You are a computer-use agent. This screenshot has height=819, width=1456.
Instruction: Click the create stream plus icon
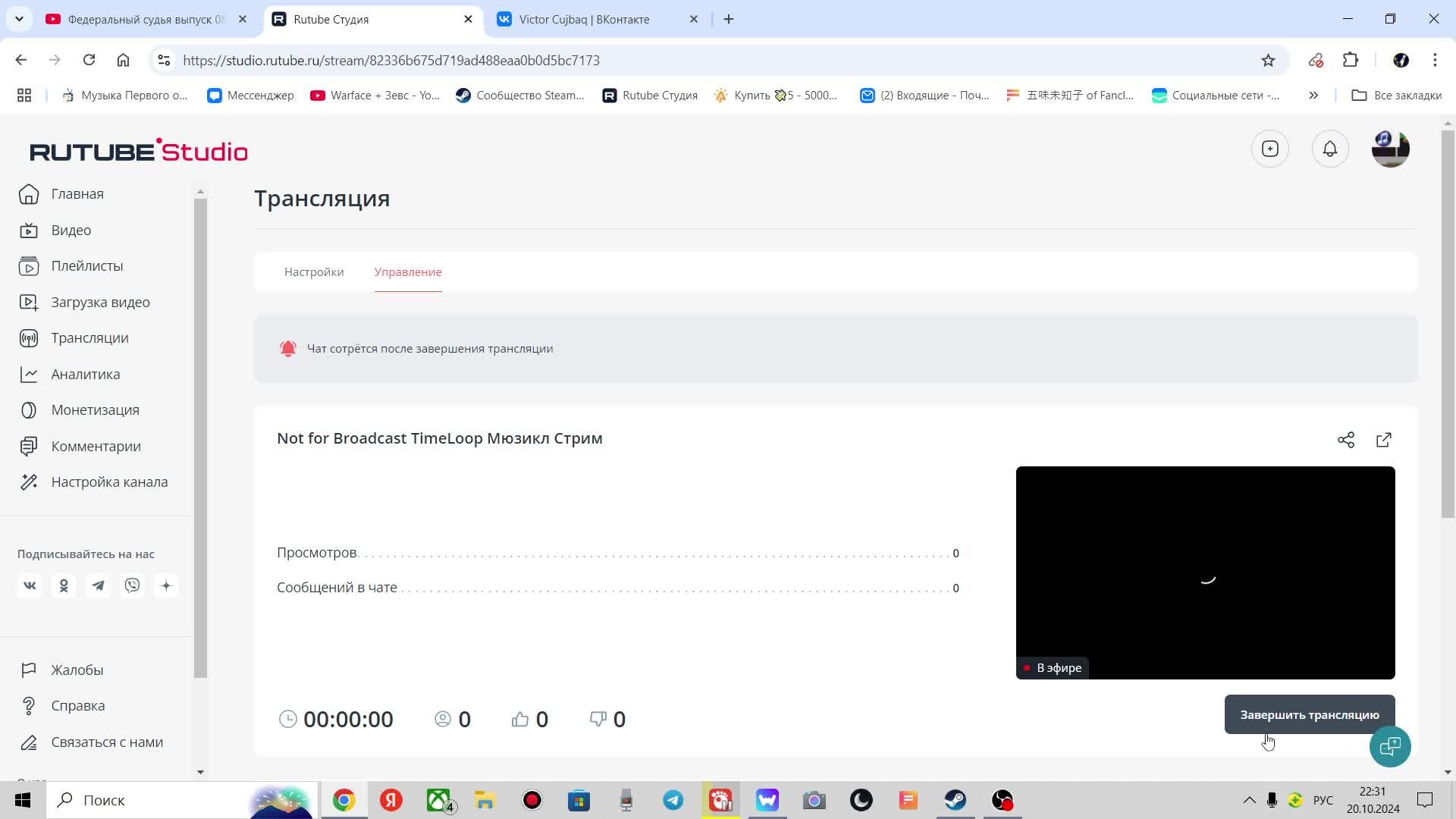(1269, 149)
